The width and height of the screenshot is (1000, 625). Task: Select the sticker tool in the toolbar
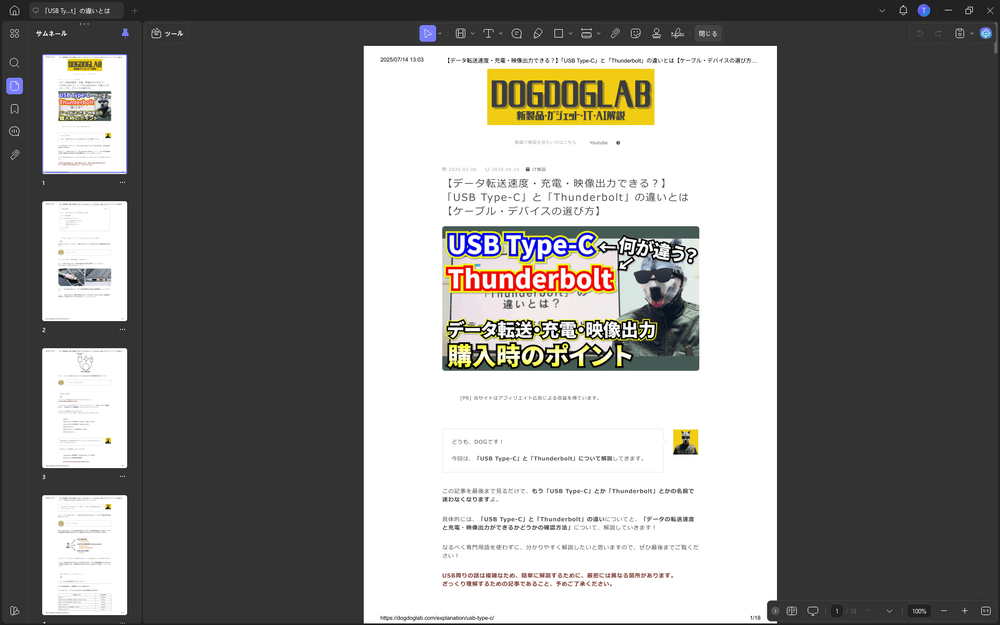click(x=635, y=33)
